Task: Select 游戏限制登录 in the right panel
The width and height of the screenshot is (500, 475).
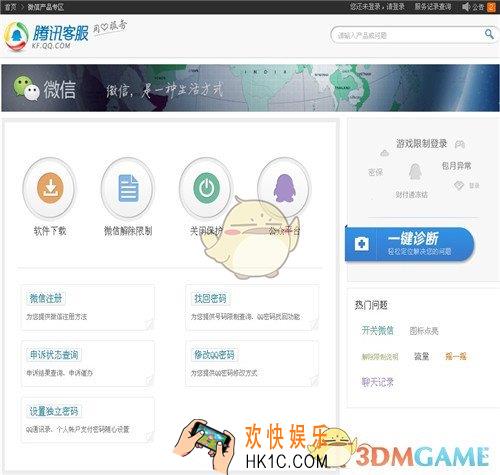Action: [x=421, y=144]
